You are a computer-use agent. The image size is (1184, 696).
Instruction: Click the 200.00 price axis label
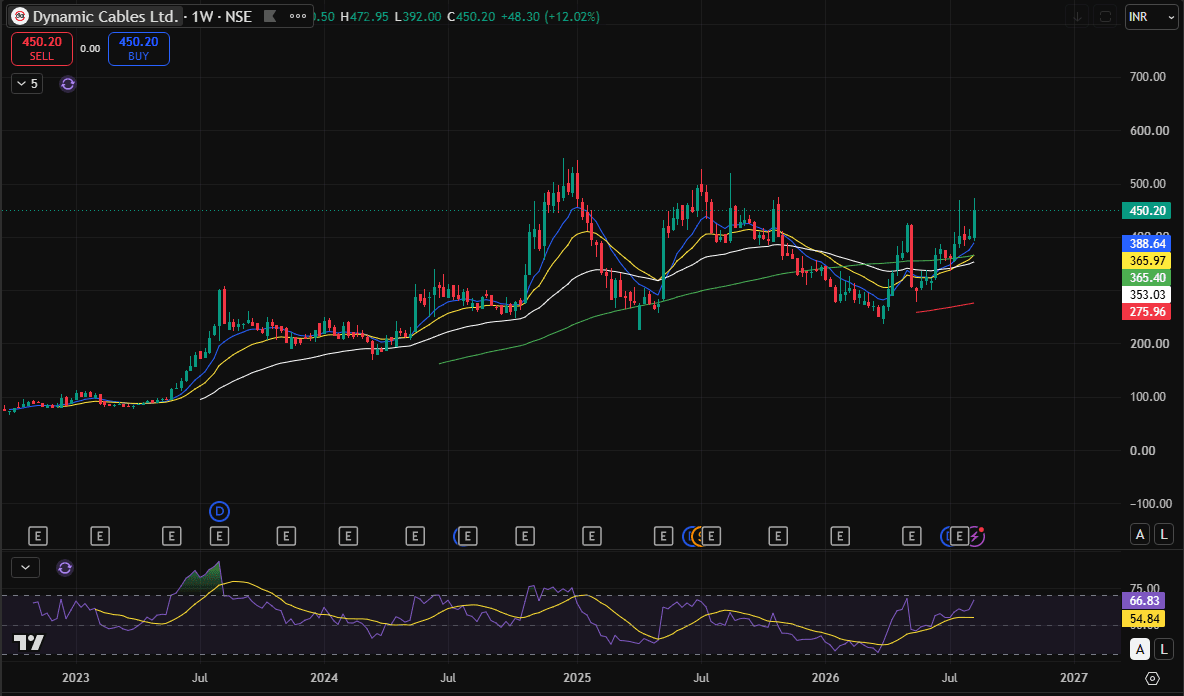(1148, 343)
